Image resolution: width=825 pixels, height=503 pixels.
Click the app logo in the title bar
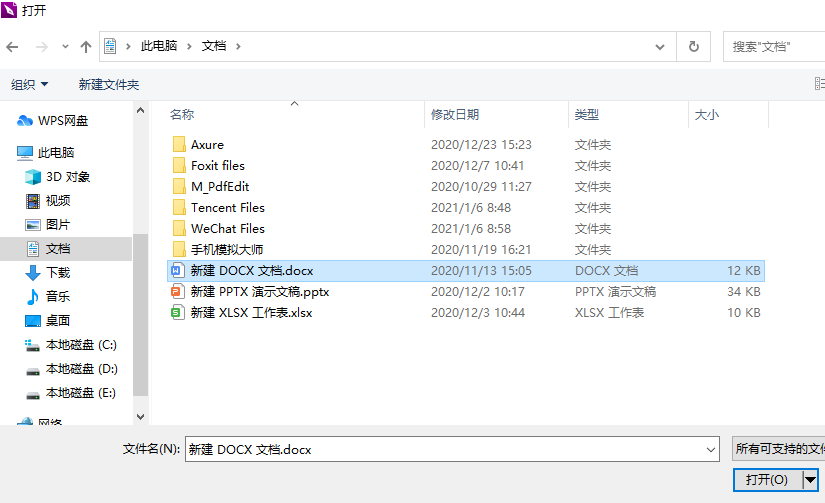8,9
